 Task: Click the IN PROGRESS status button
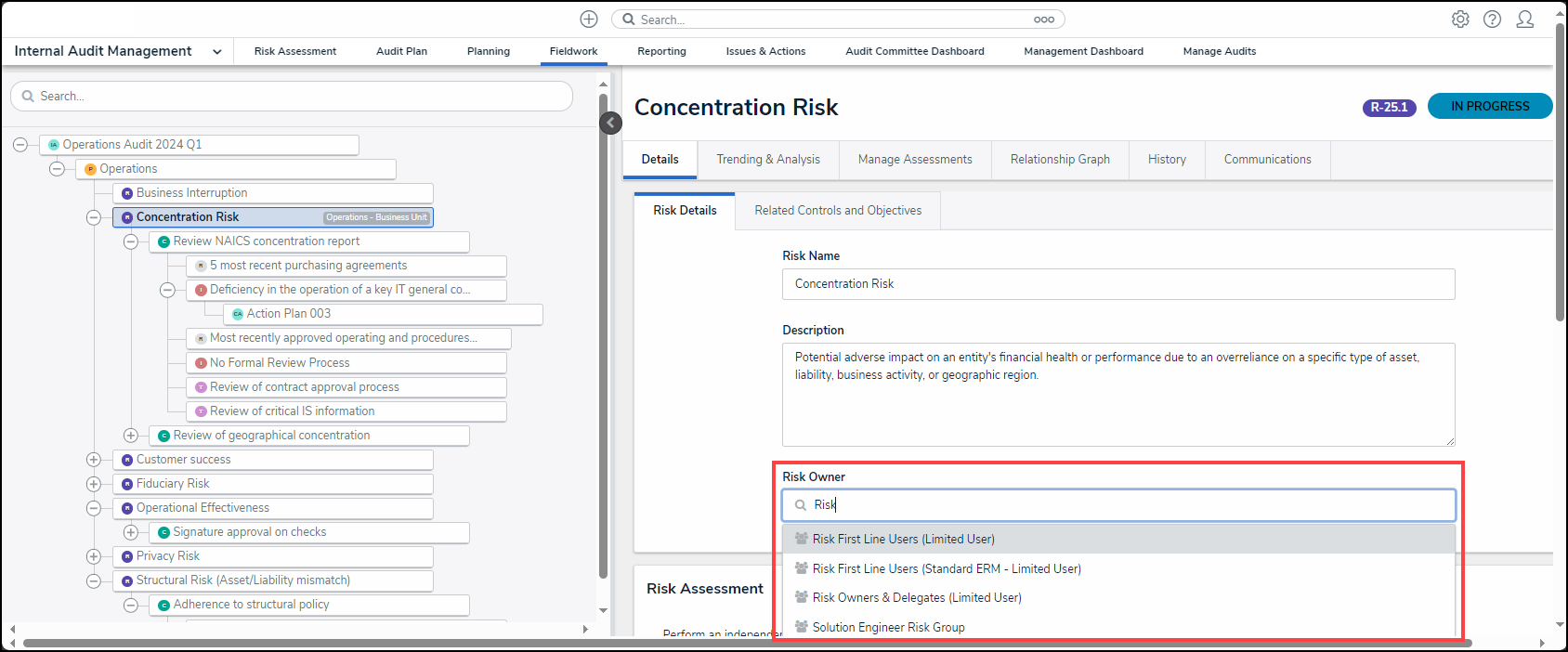(x=1489, y=107)
